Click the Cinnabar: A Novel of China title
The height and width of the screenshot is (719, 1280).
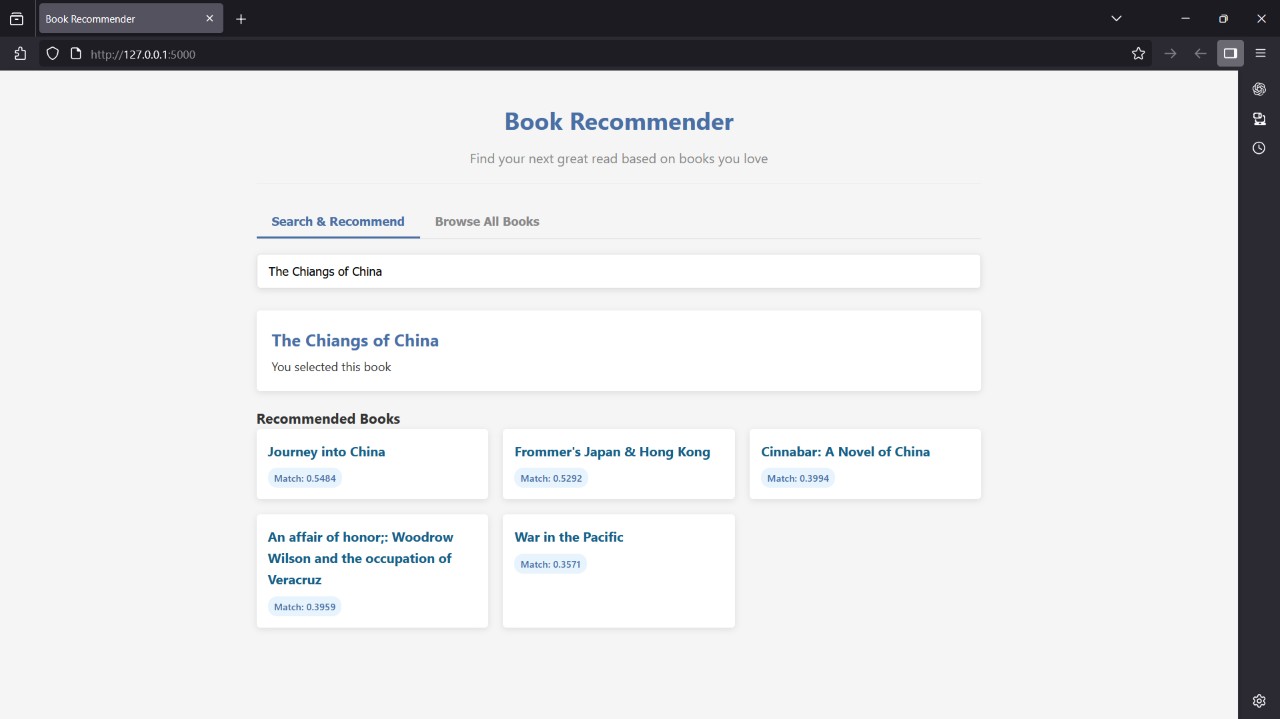[x=845, y=451]
